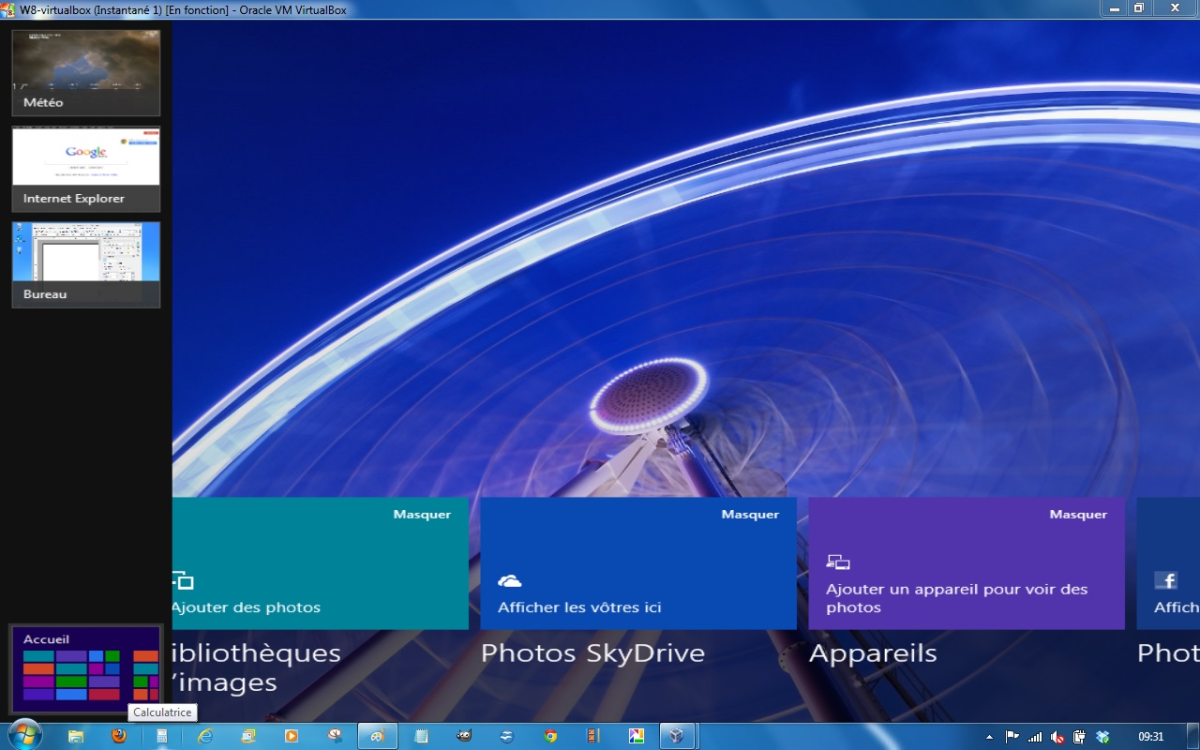This screenshot has height=750, width=1200.
Task: Click the muted volume tray icon
Action: pyautogui.click(x=1057, y=736)
